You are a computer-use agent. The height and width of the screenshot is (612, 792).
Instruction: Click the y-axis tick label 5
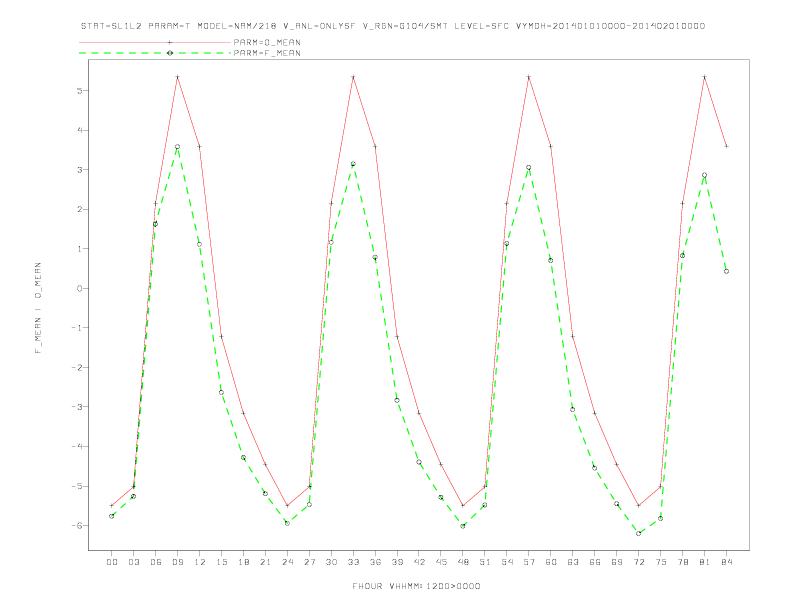[80, 91]
